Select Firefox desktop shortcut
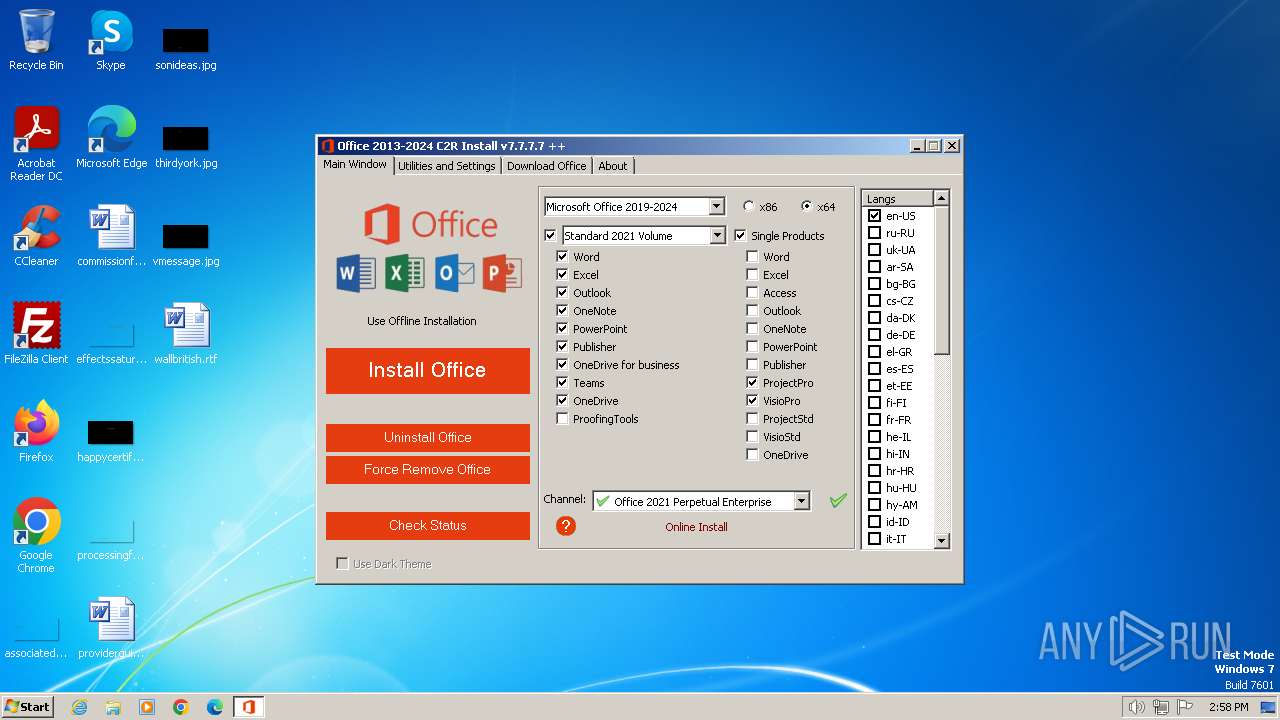 click(x=36, y=432)
